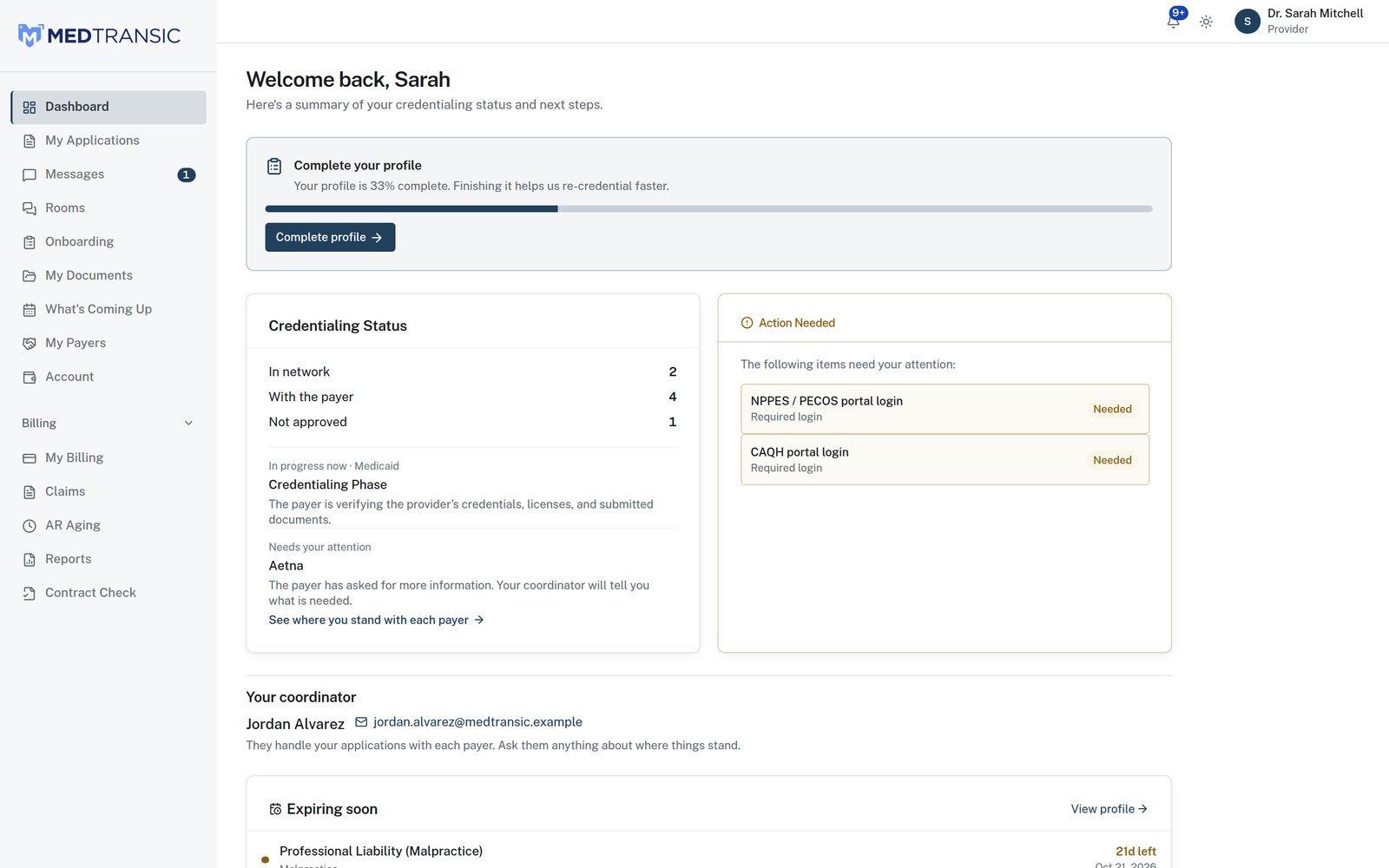Screen dimensions: 1389x868
Task: Follow See where you stand with each payer link
Action: 376,620
